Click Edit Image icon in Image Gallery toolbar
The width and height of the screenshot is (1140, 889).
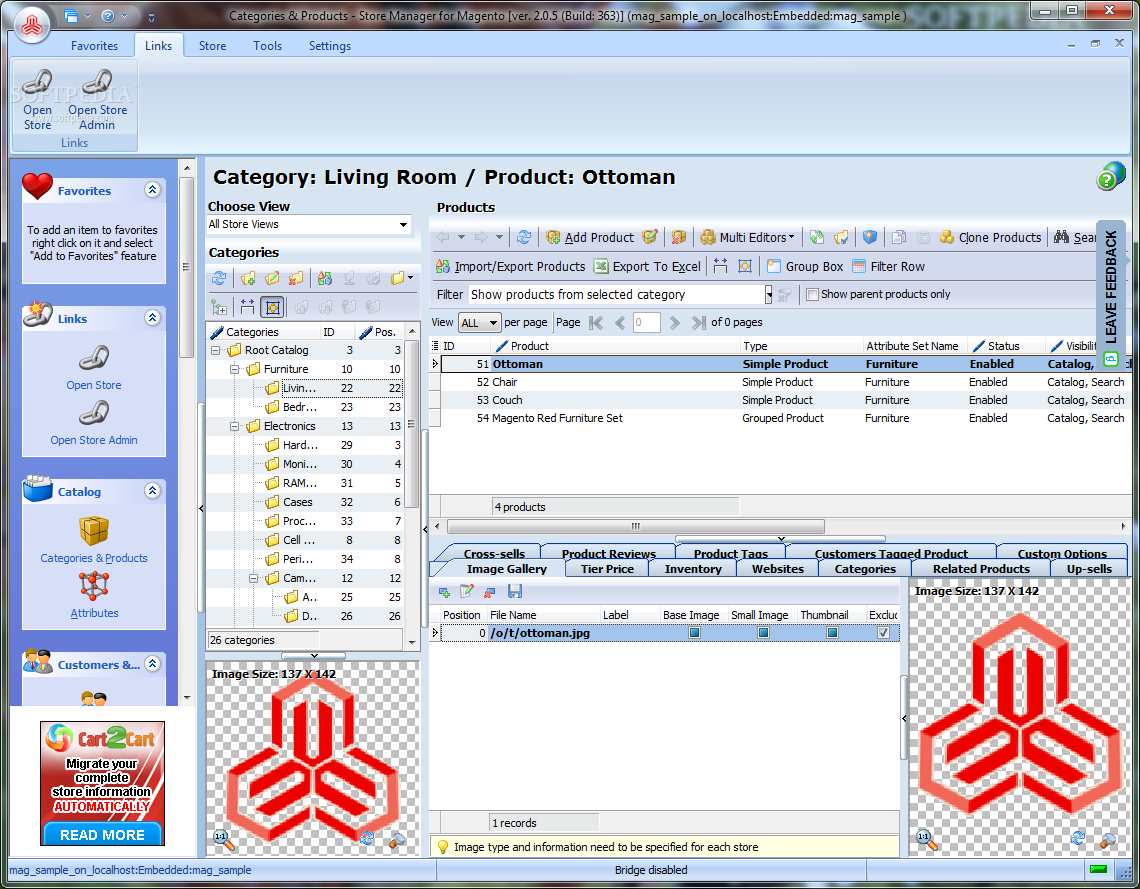[467, 592]
